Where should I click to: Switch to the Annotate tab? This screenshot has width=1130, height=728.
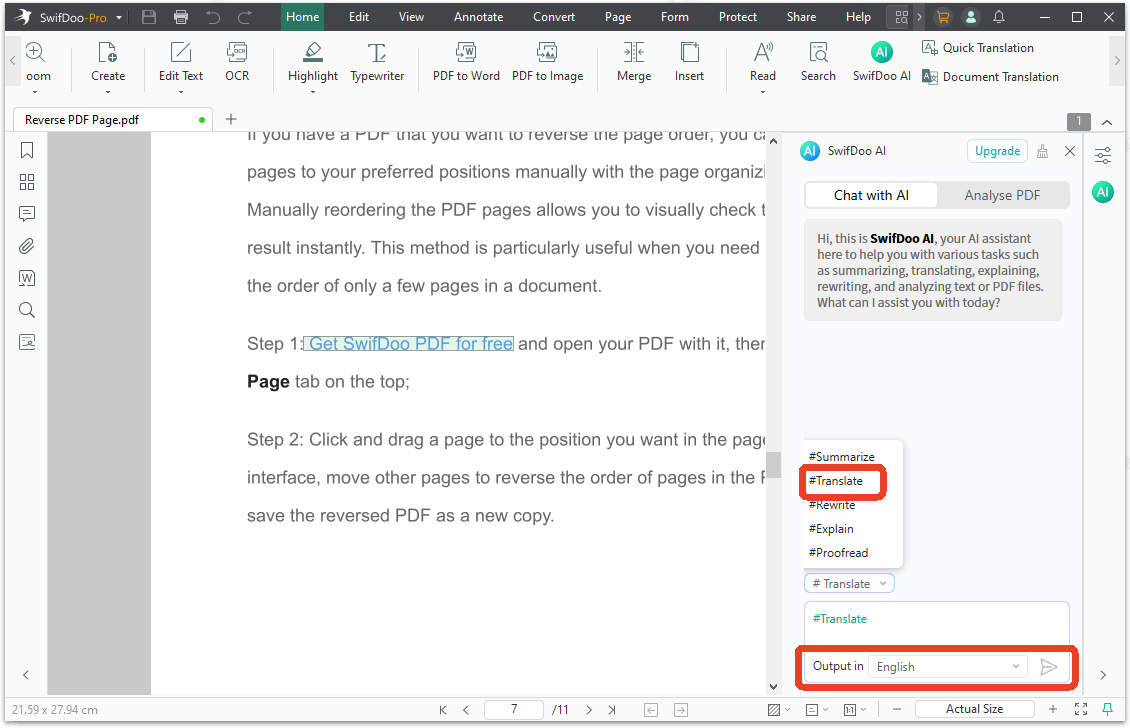[x=479, y=17]
